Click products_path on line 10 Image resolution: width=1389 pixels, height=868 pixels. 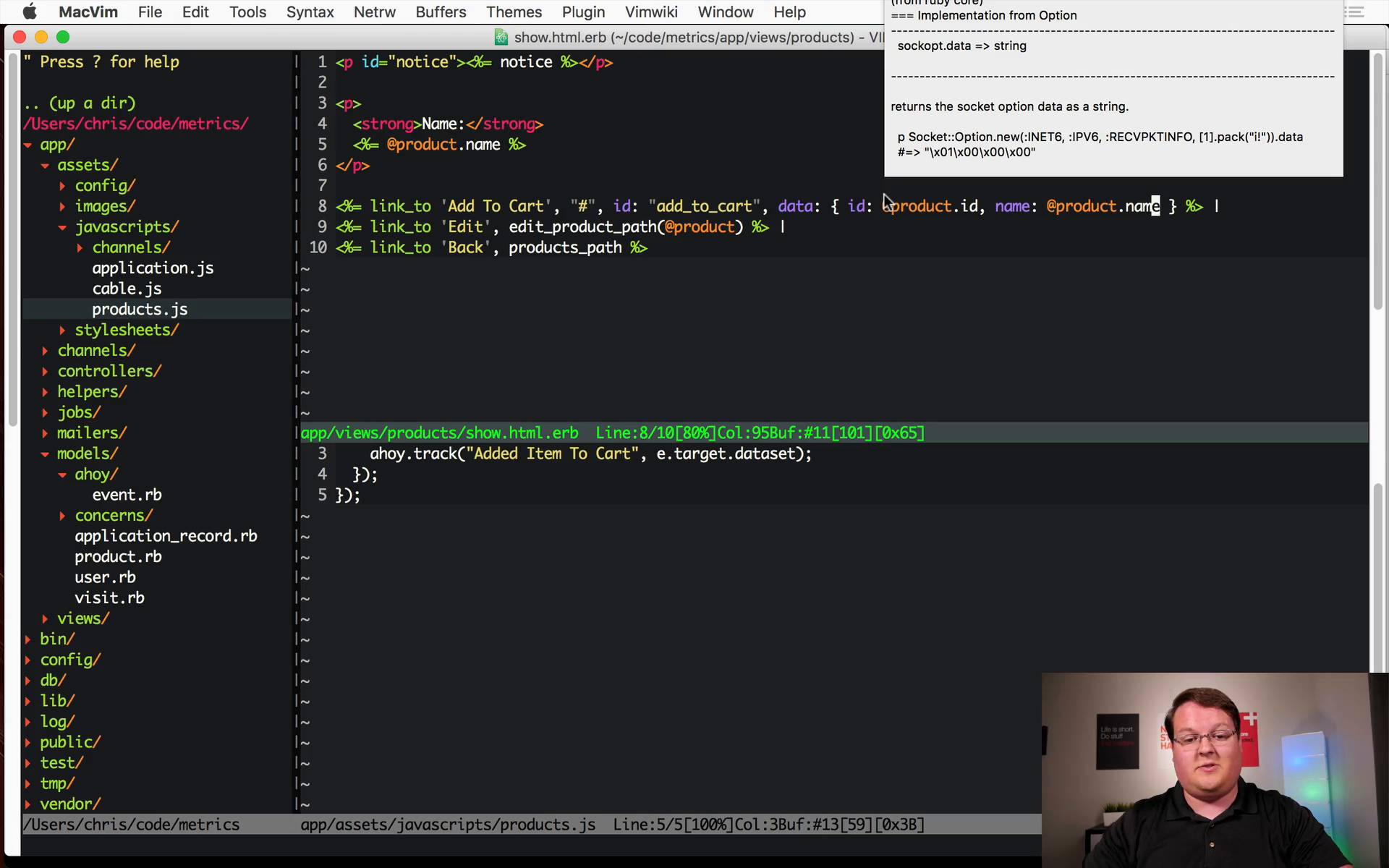pos(565,247)
